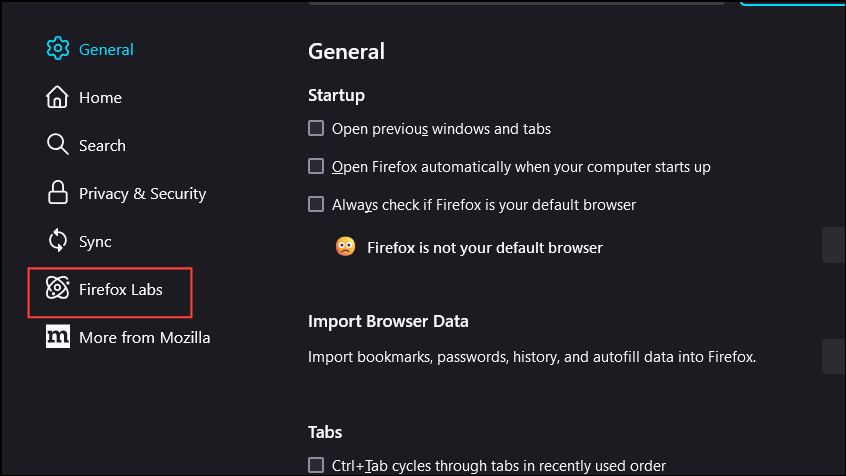Screen dimensions: 846x476
Task: Click the Sync circular arrows icon
Action: [x=57, y=241]
